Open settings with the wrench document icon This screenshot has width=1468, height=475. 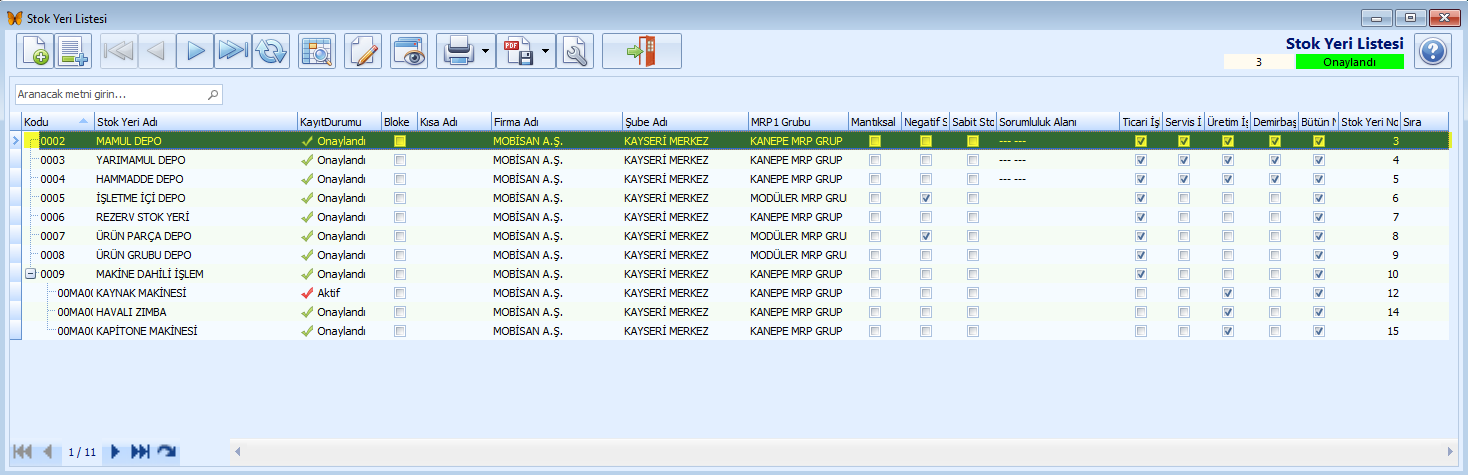(x=575, y=51)
